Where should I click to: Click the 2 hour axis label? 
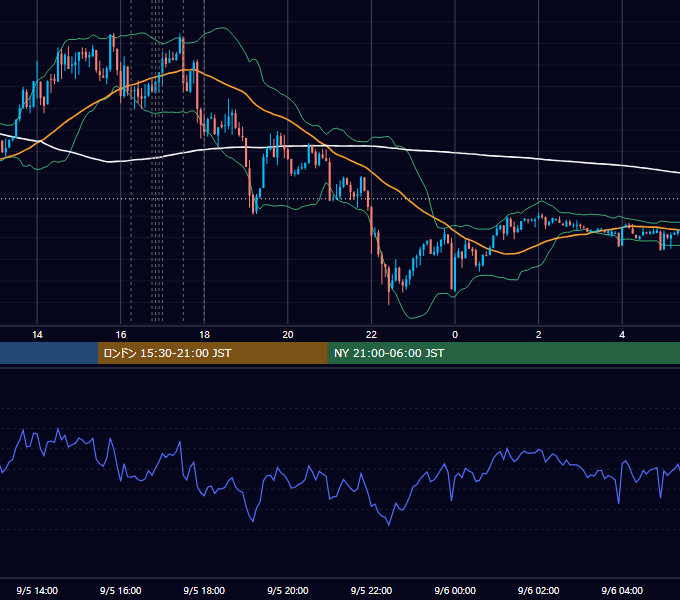point(539,335)
